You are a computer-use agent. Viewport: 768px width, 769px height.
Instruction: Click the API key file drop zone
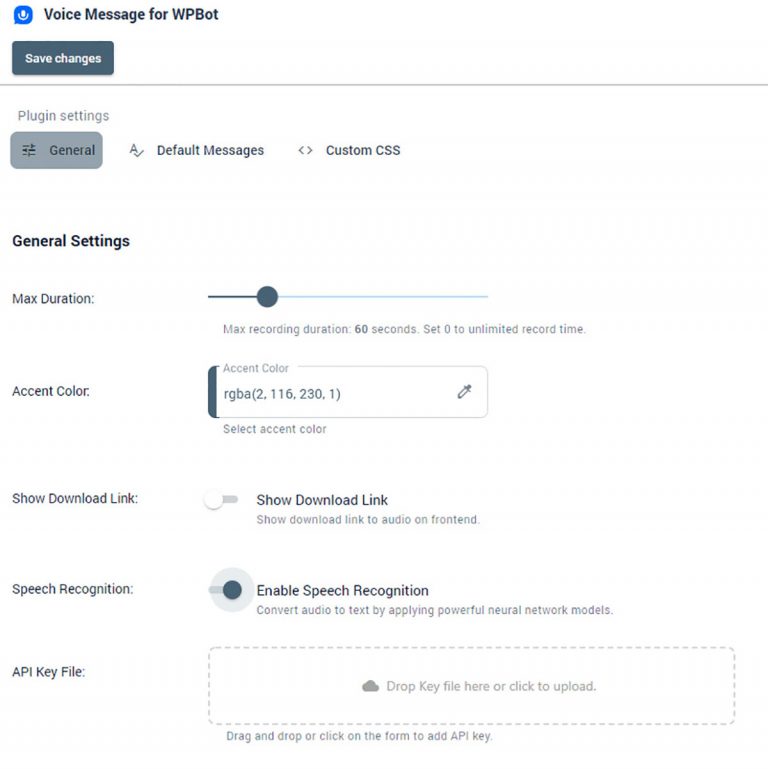coord(471,686)
